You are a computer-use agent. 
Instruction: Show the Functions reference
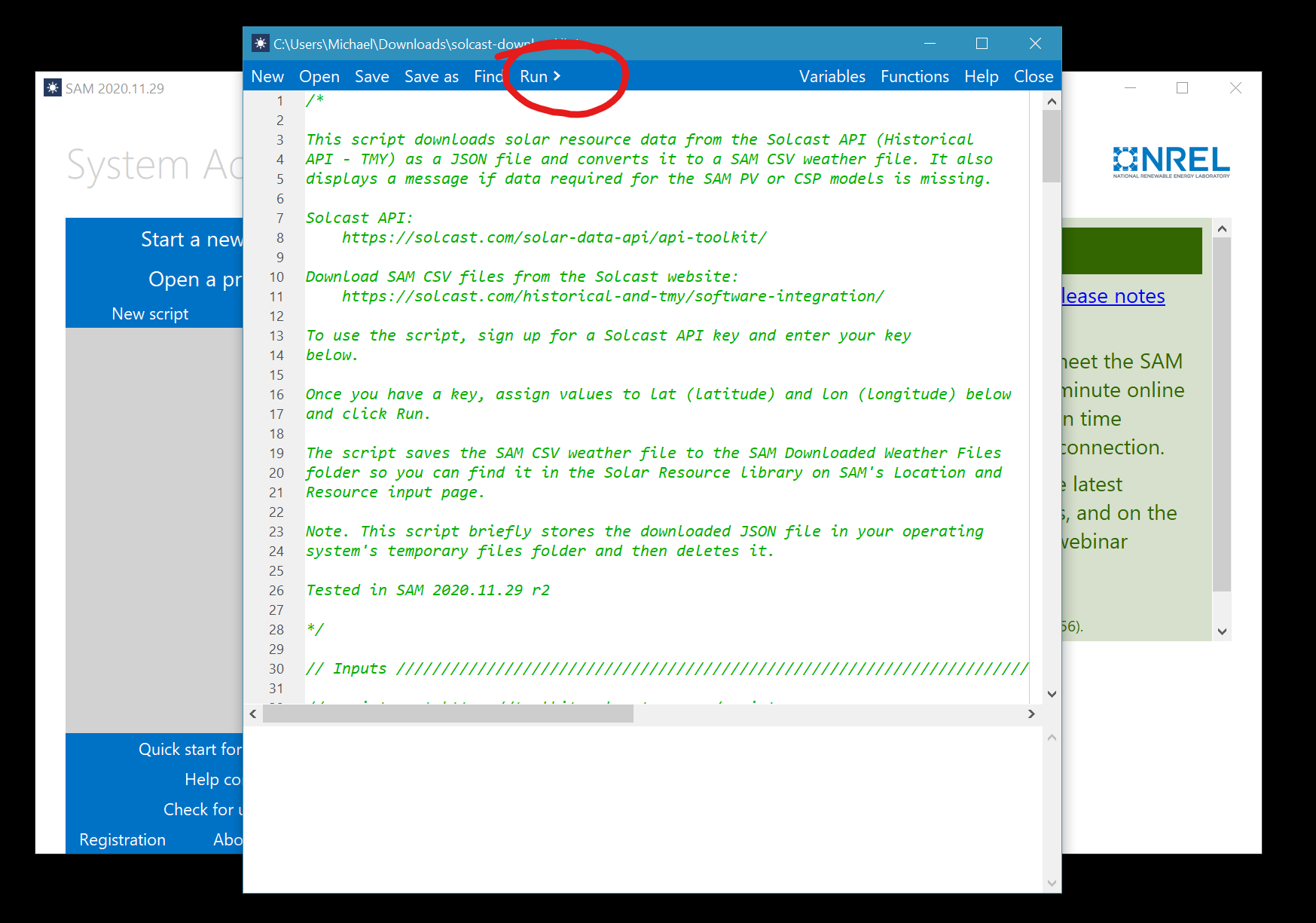tap(914, 76)
